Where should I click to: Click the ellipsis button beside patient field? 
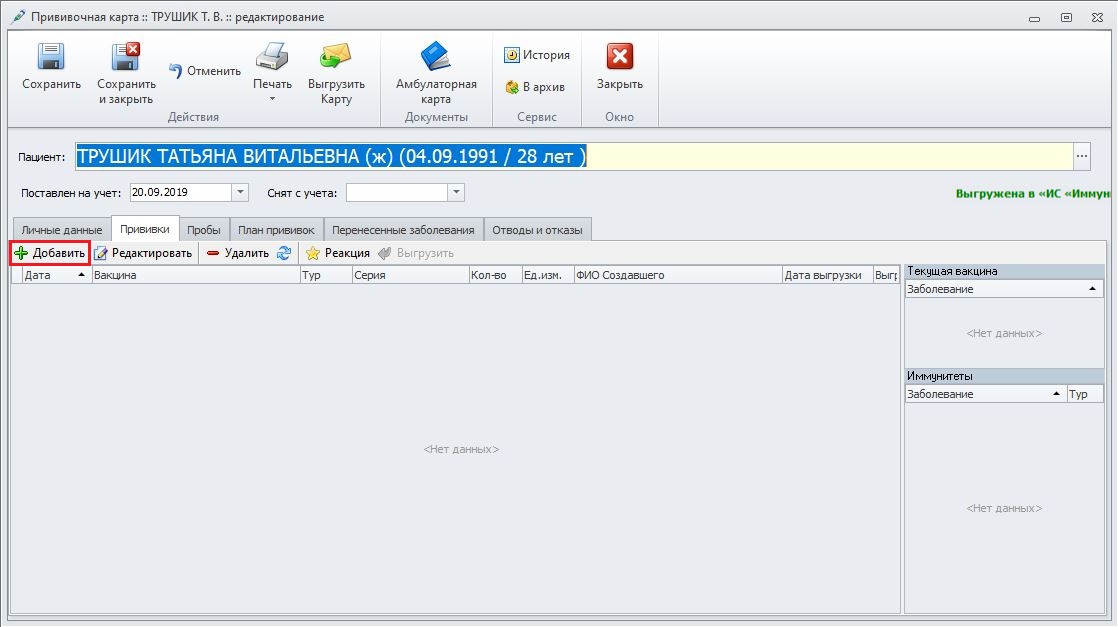1082,157
